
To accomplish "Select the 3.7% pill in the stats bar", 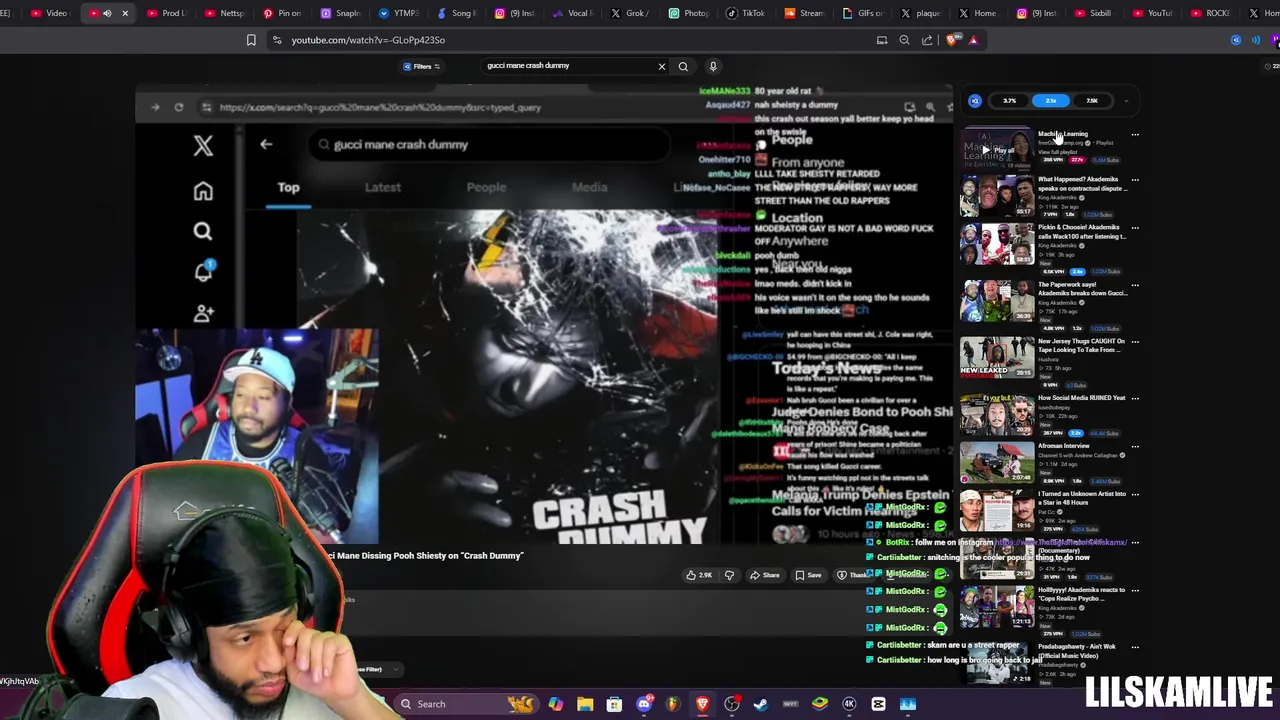I will pos(1009,101).
